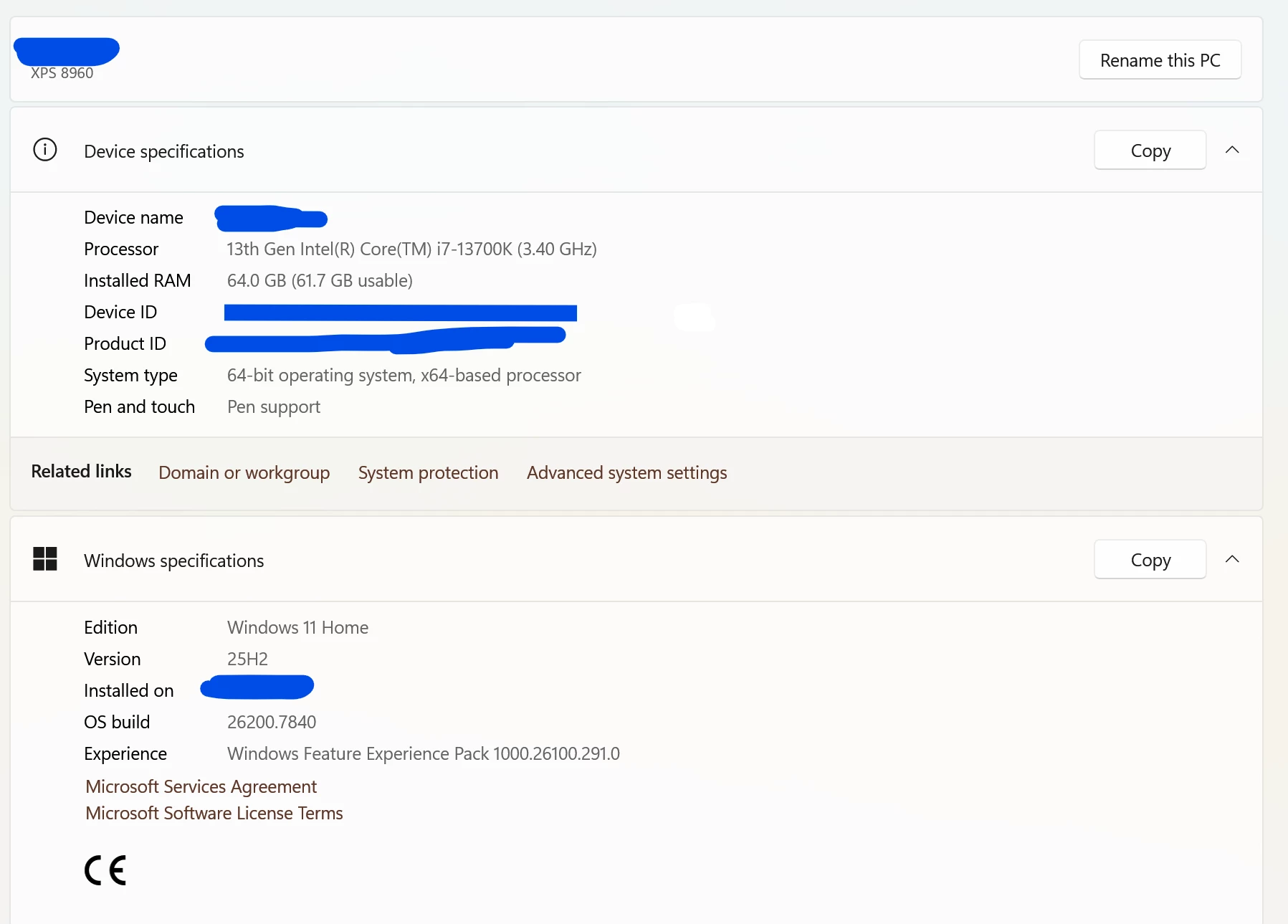Screen dimensions: 1288x924
Task: Click the Installed on label
Action: coord(129,690)
